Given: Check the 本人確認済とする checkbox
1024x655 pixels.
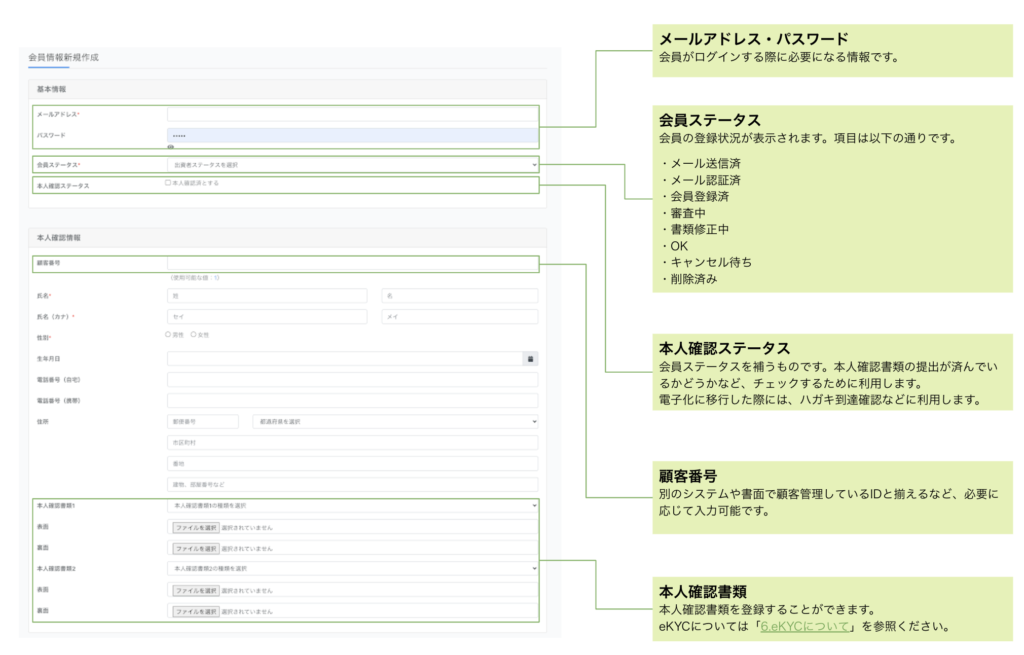Looking at the screenshot, I should coord(168,183).
